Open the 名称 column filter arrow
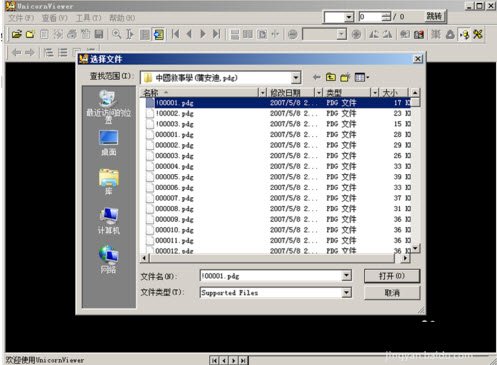The width and height of the screenshot is (497, 365). 263,93
